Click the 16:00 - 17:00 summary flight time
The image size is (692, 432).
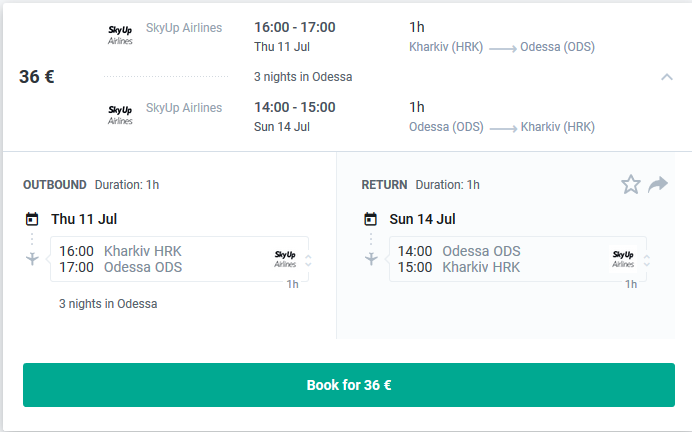click(295, 27)
